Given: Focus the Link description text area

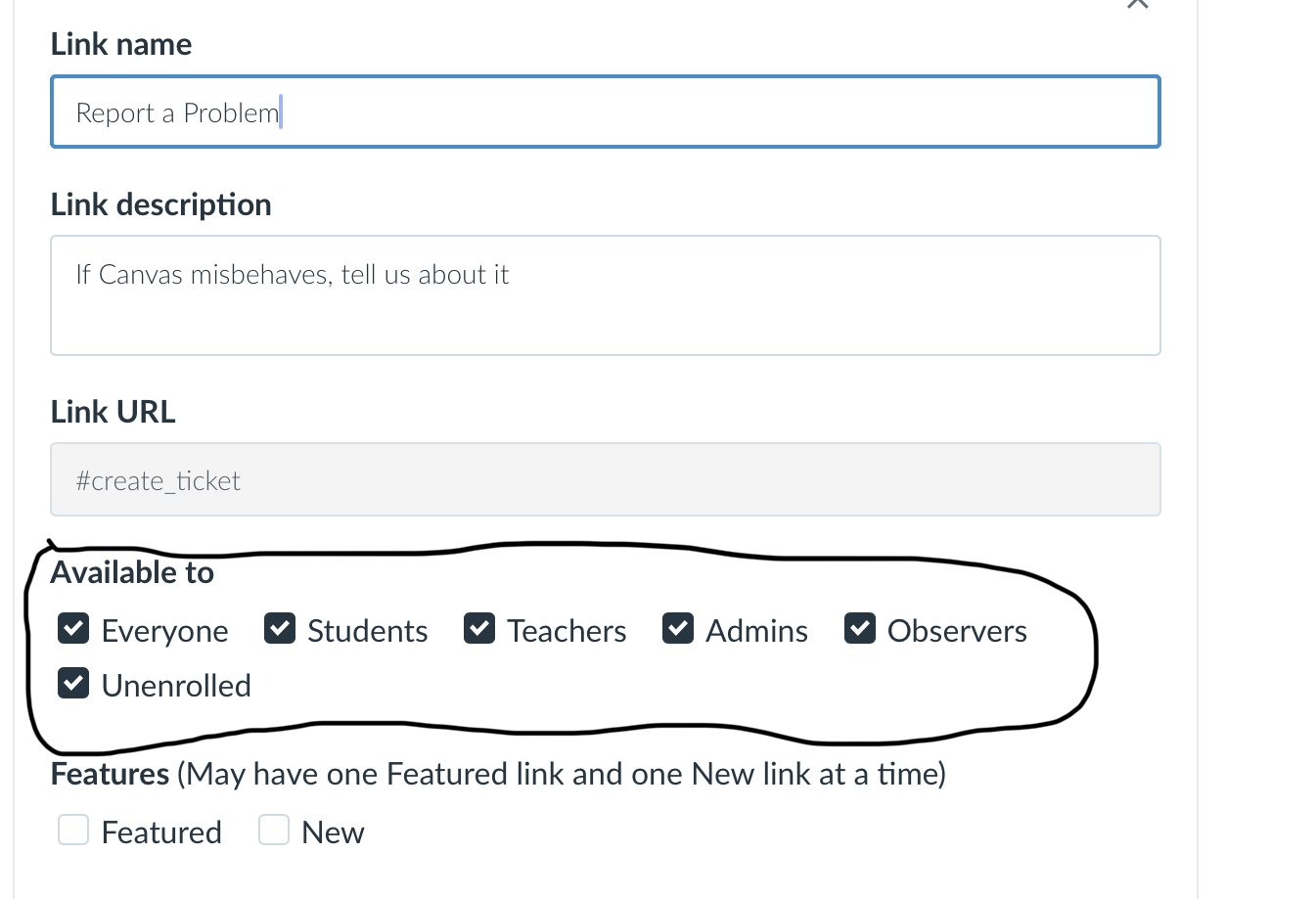Looking at the screenshot, I should pyautogui.click(x=605, y=294).
